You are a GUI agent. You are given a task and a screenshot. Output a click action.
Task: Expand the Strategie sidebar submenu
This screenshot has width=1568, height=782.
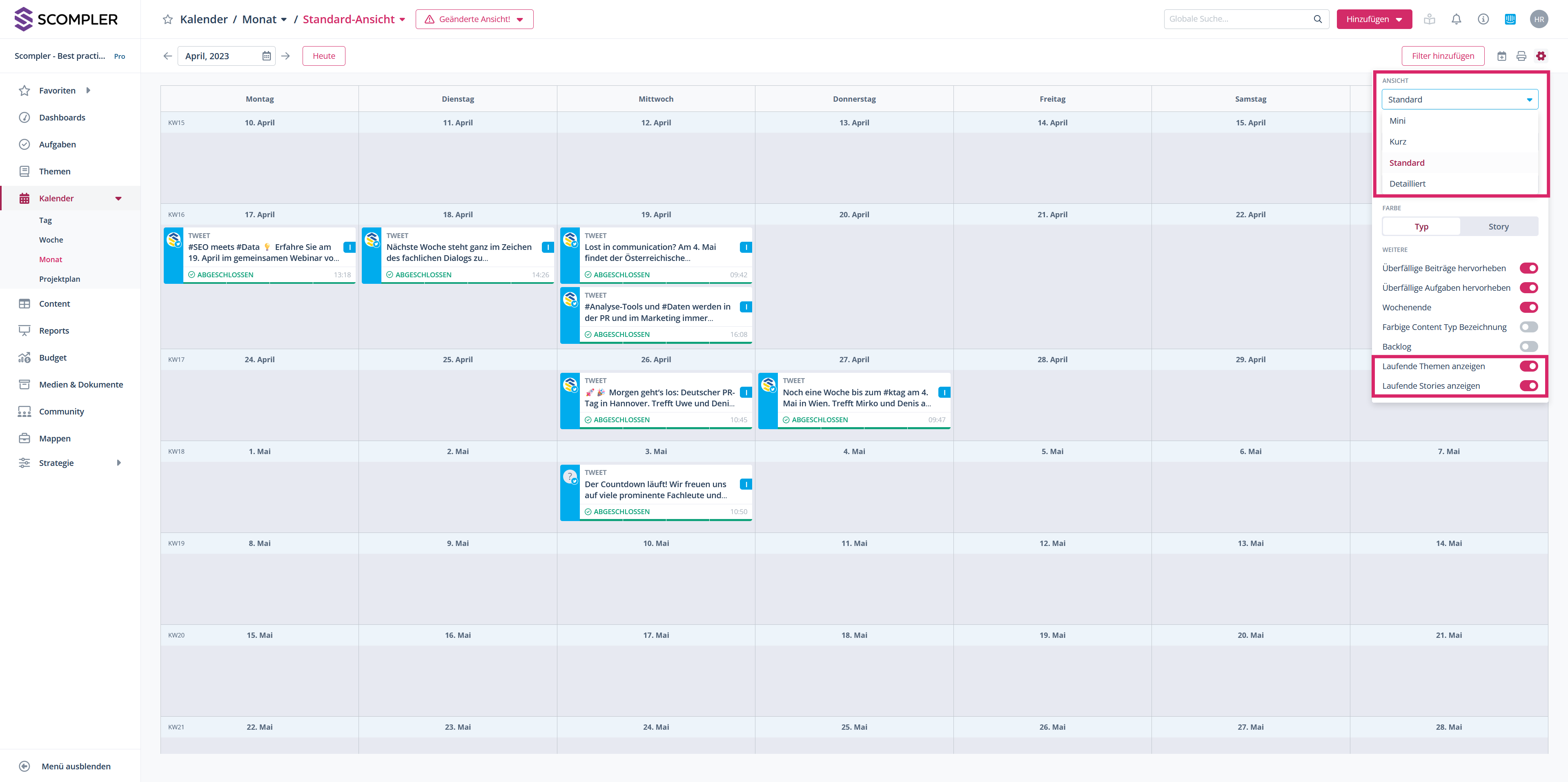(x=119, y=463)
